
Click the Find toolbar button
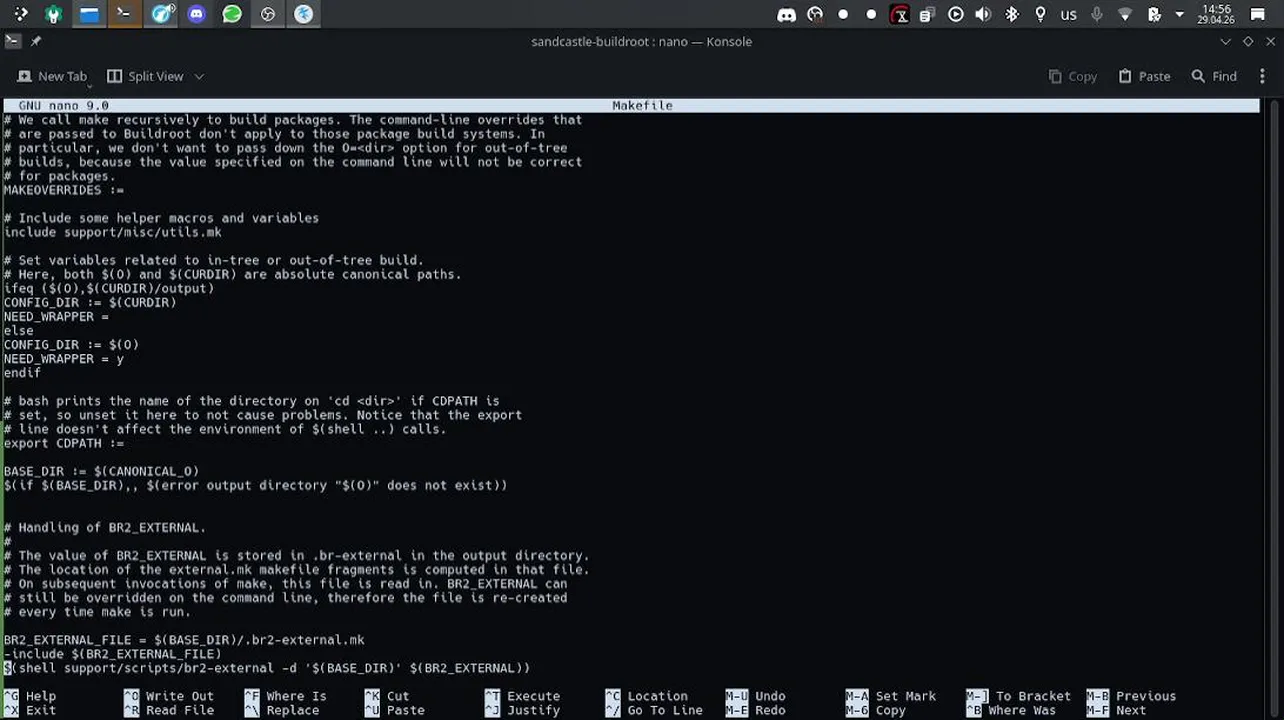pos(1214,76)
